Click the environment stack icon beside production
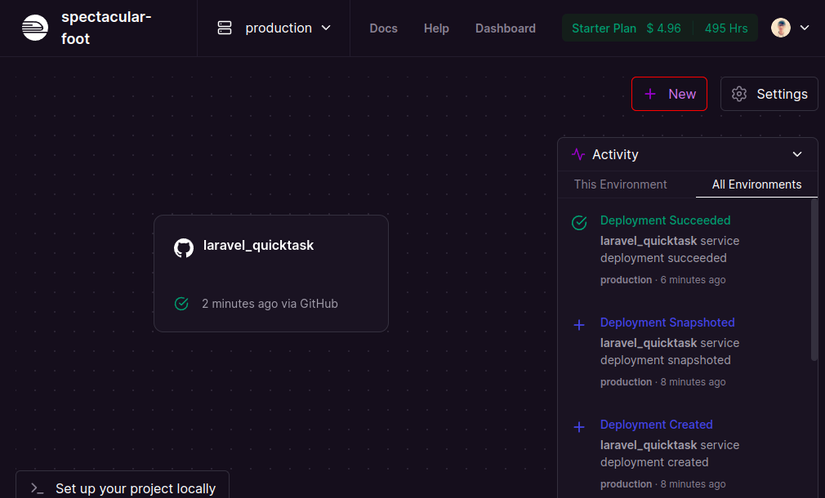The height and width of the screenshot is (498, 825). [225, 28]
